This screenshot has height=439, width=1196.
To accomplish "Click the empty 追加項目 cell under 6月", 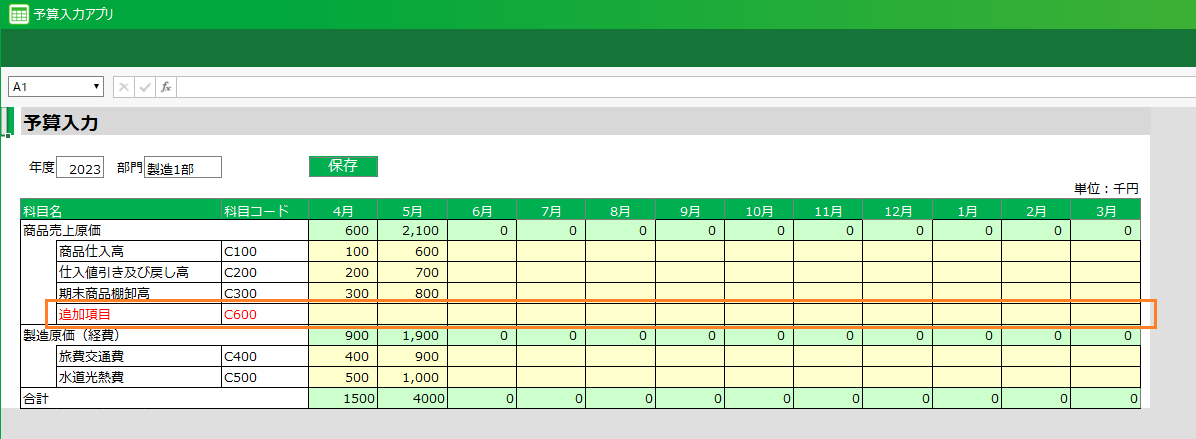I will click(x=482, y=314).
